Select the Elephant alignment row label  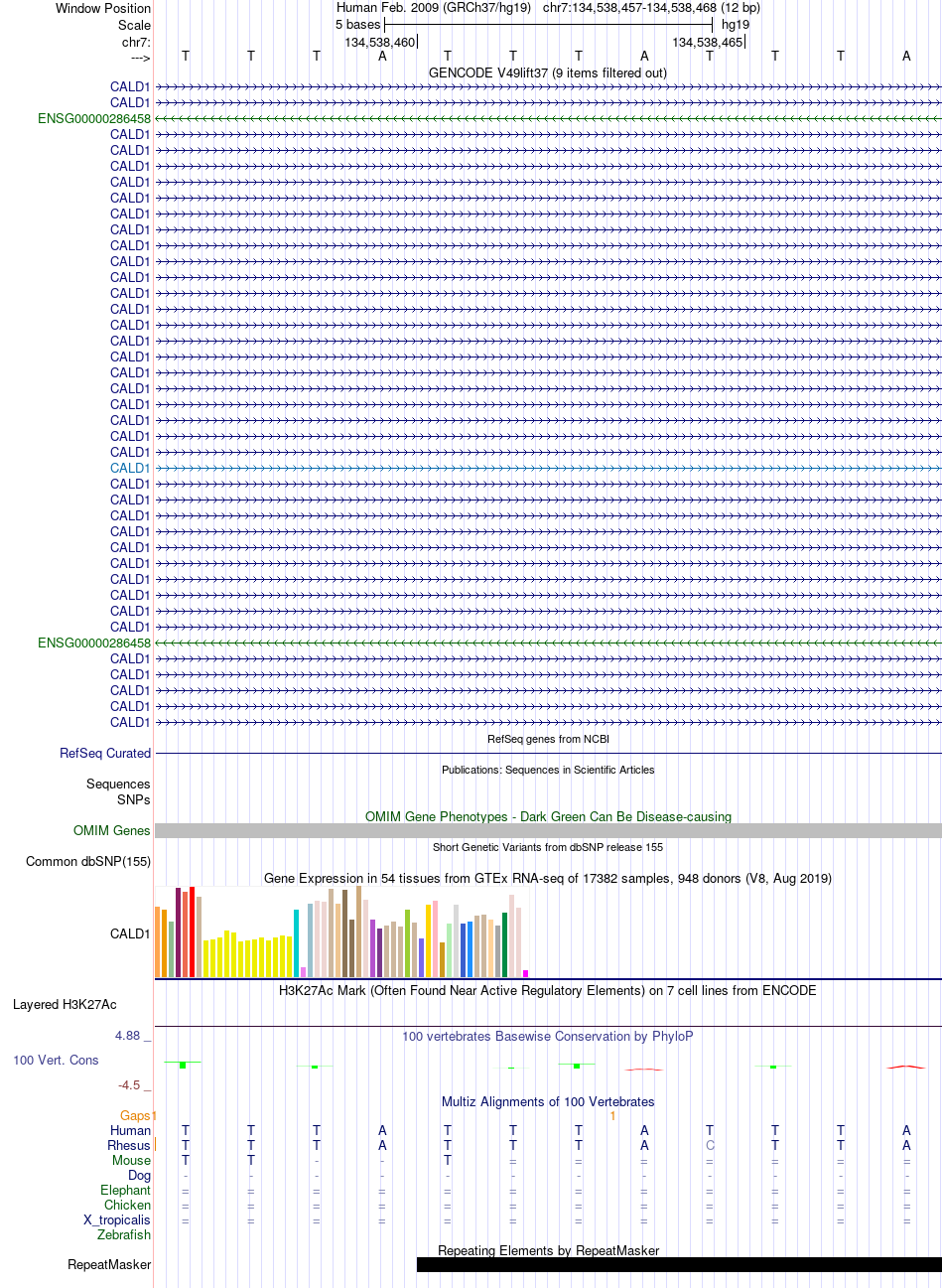[126, 1190]
